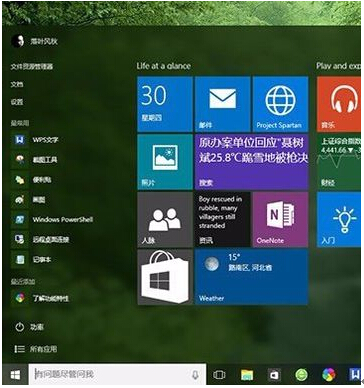Open the 'Boy rescued in rubble' news tile
The height and width of the screenshot is (388, 364).
(x=223, y=219)
